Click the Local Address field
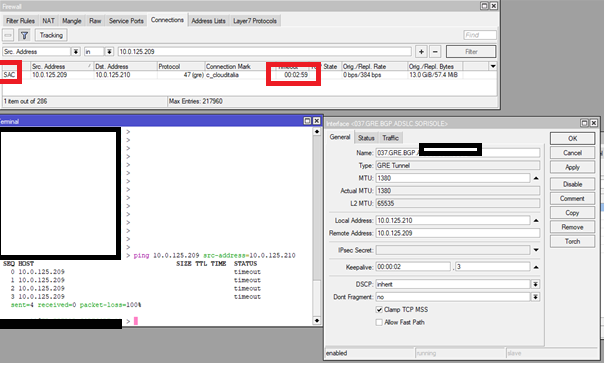 tap(453, 220)
